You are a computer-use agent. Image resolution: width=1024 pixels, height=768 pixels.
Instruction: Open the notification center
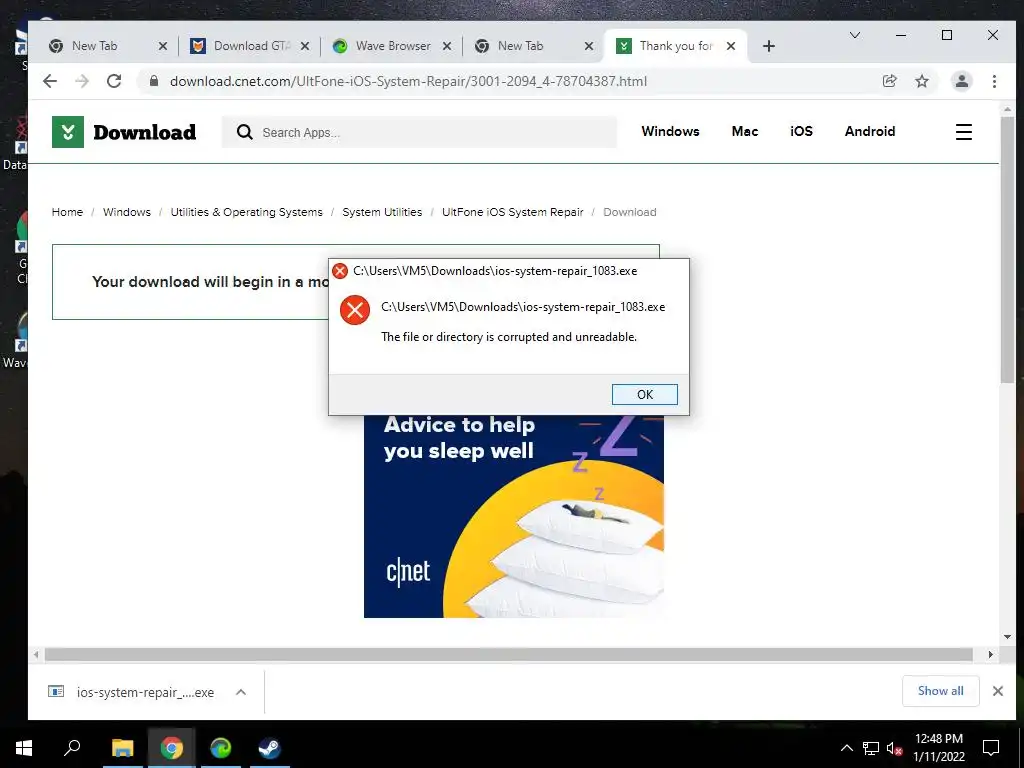tap(991, 748)
